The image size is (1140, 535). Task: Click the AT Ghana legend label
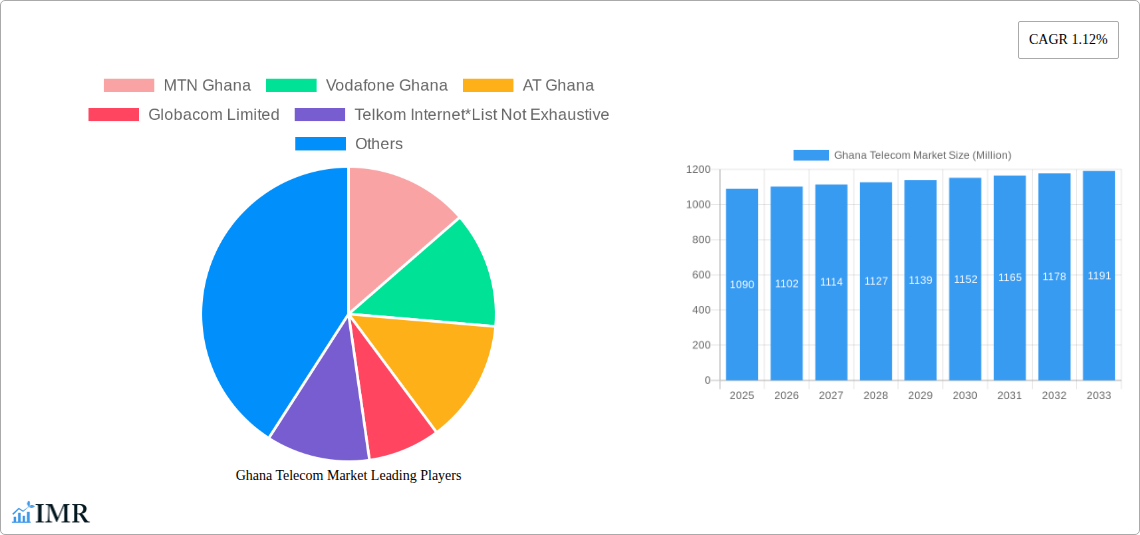[x=558, y=86]
